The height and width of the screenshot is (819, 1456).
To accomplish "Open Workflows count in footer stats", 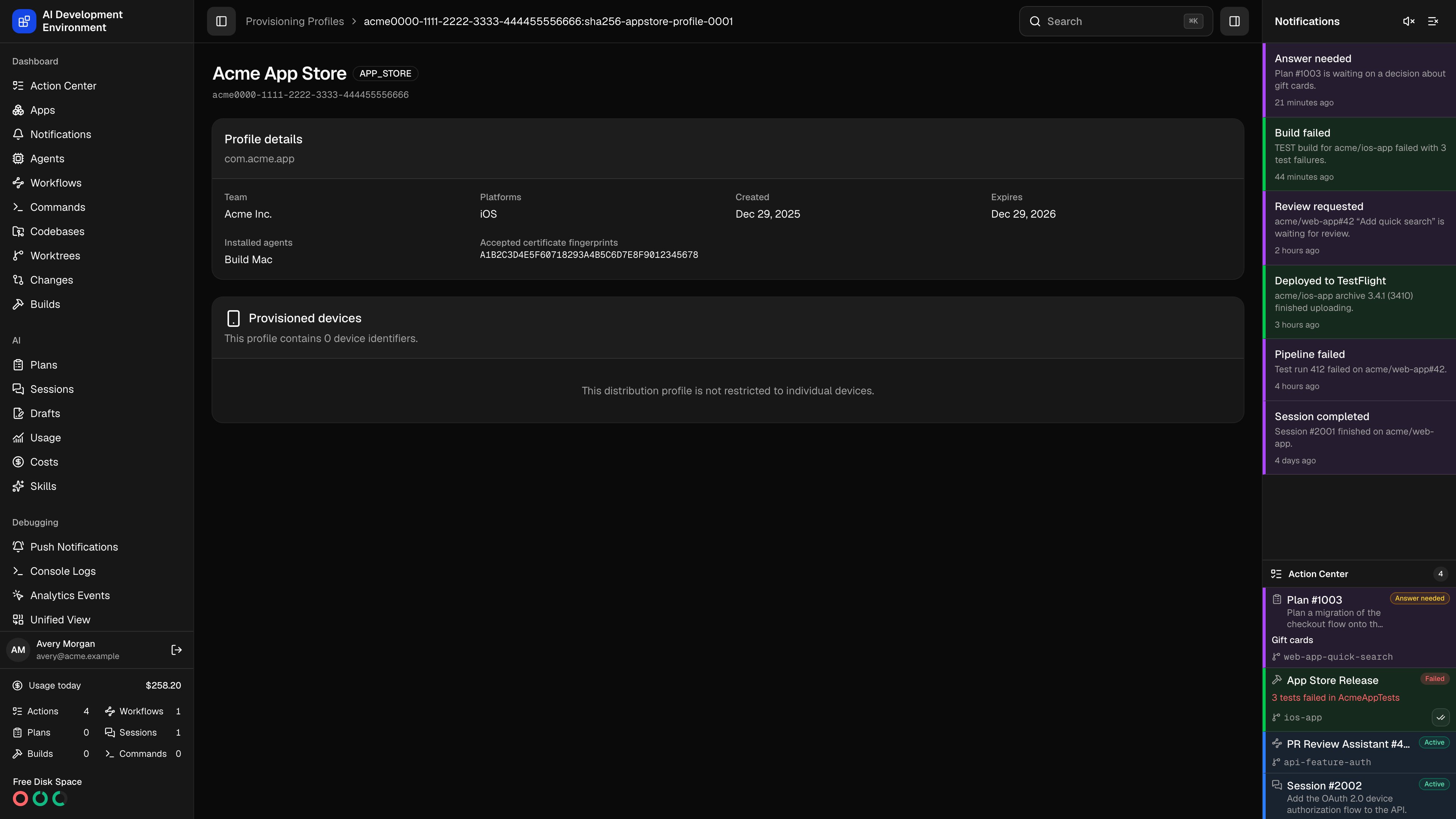I will [x=143, y=712].
